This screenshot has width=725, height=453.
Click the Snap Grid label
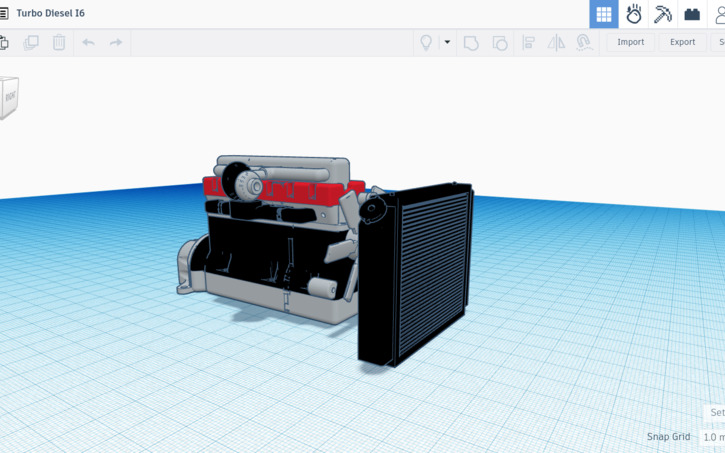[x=668, y=436]
